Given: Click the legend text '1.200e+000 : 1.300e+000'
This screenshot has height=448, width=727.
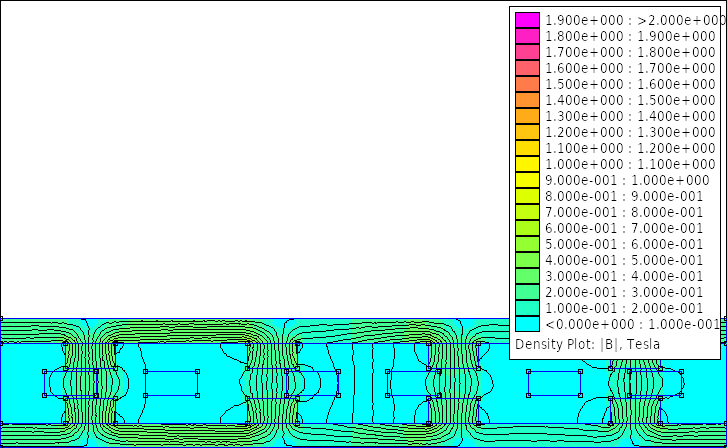Looking at the screenshot, I should (631, 132).
